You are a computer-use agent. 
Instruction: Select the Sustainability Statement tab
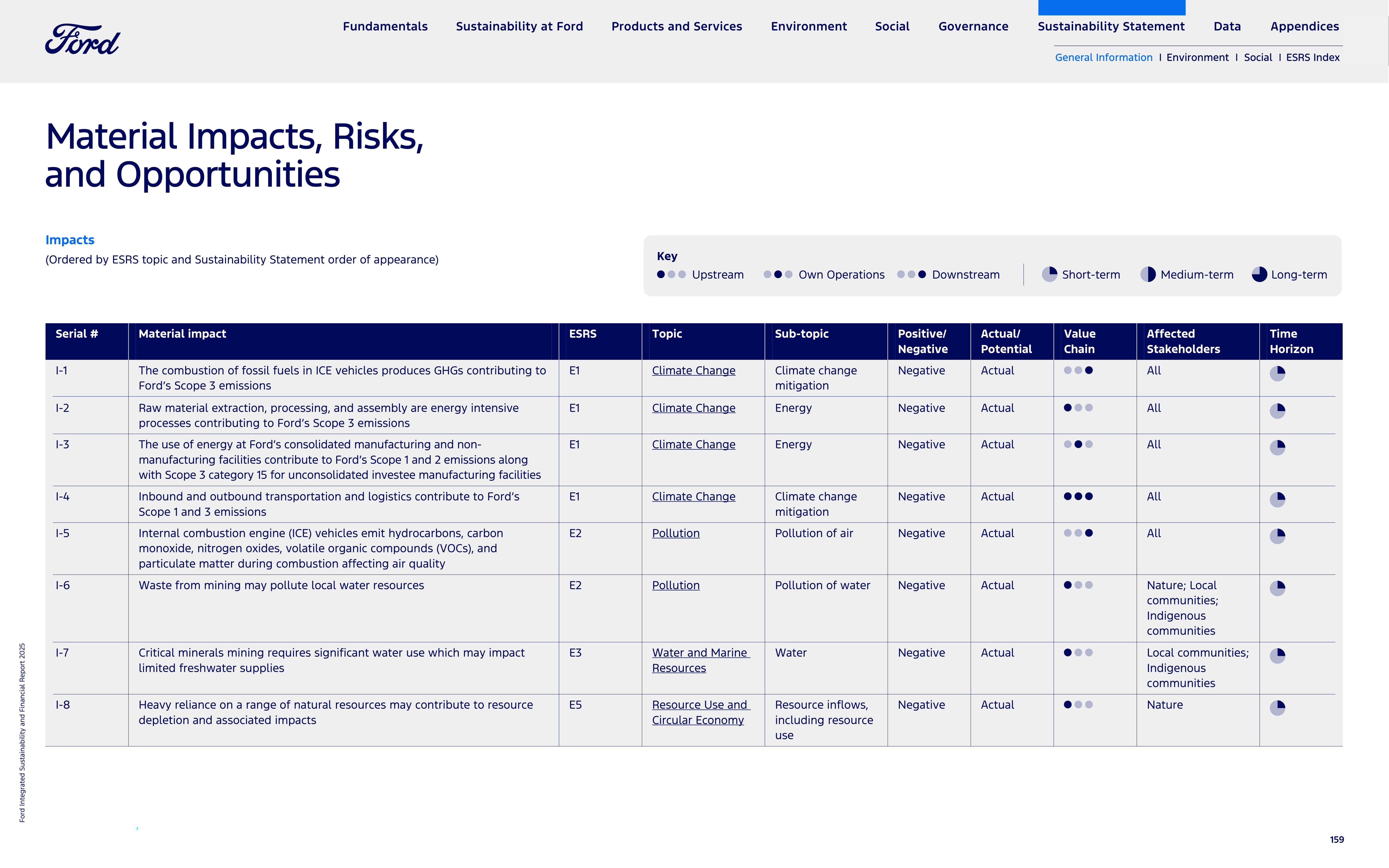coord(1111,26)
